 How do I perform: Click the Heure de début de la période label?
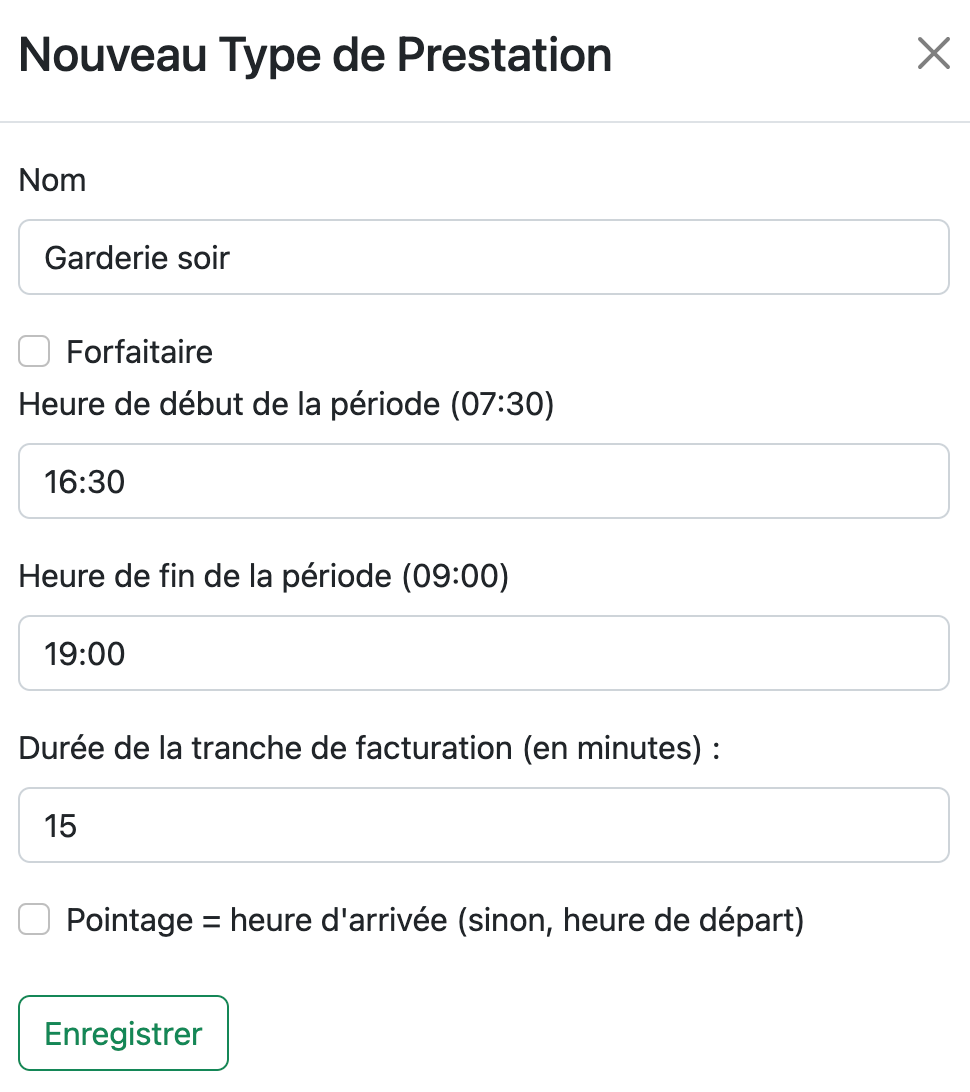coord(230,405)
